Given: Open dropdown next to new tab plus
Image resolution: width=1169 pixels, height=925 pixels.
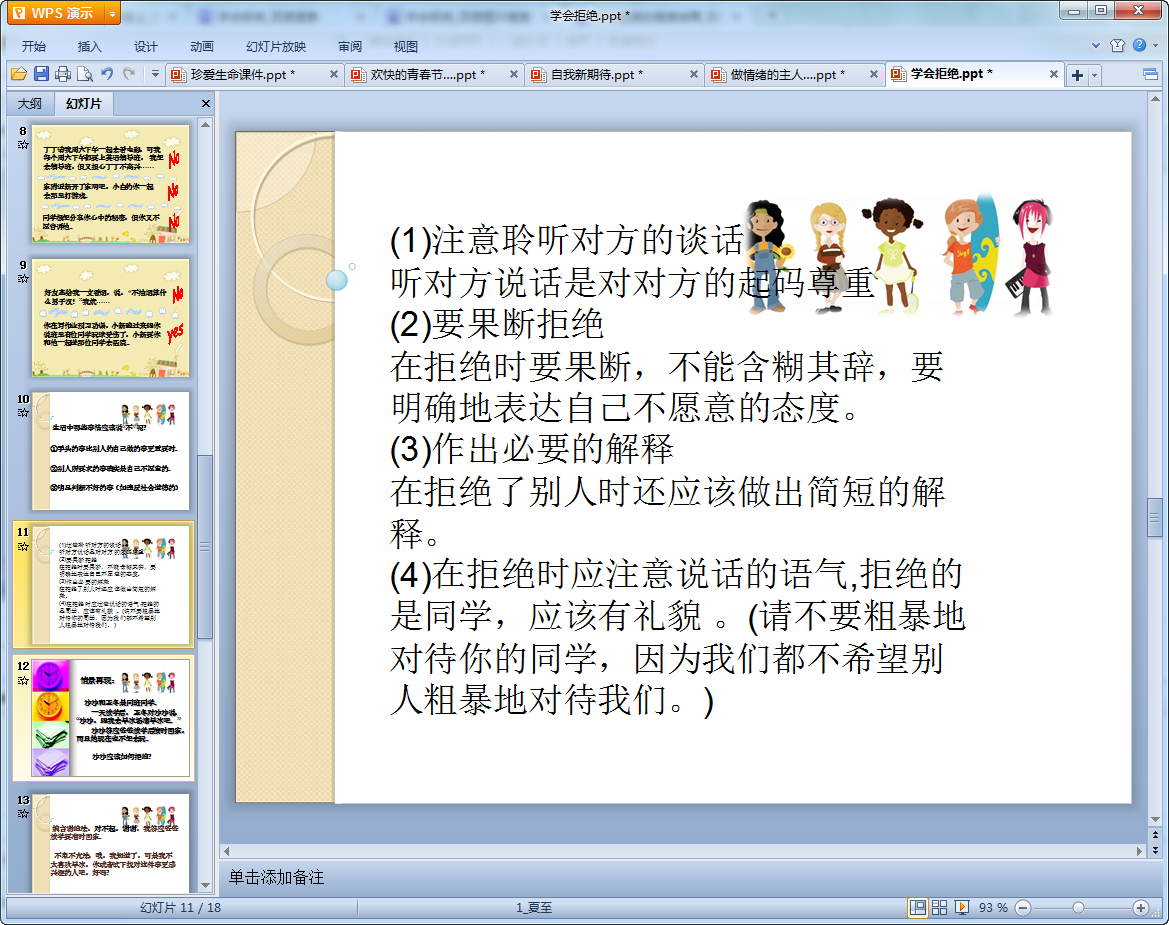Looking at the screenshot, I should (1094, 75).
